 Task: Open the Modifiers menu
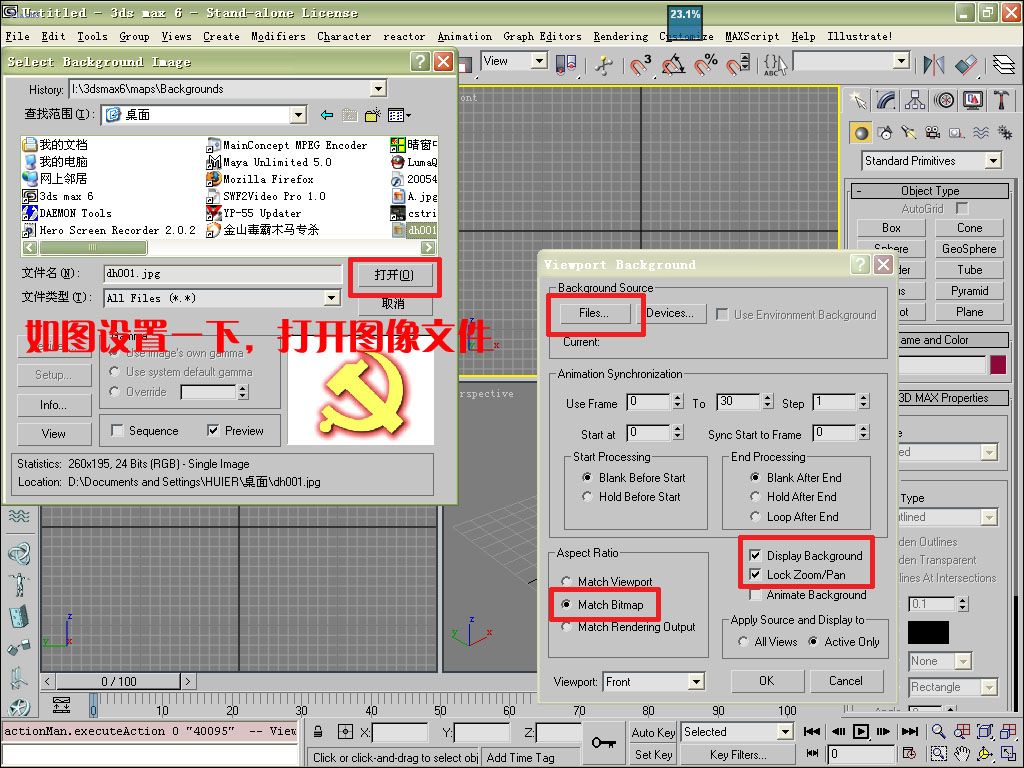pos(278,36)
